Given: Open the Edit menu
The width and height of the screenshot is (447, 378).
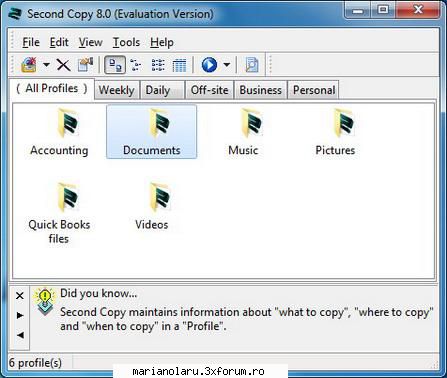Looking at the screenshot, I should point(59,42).
